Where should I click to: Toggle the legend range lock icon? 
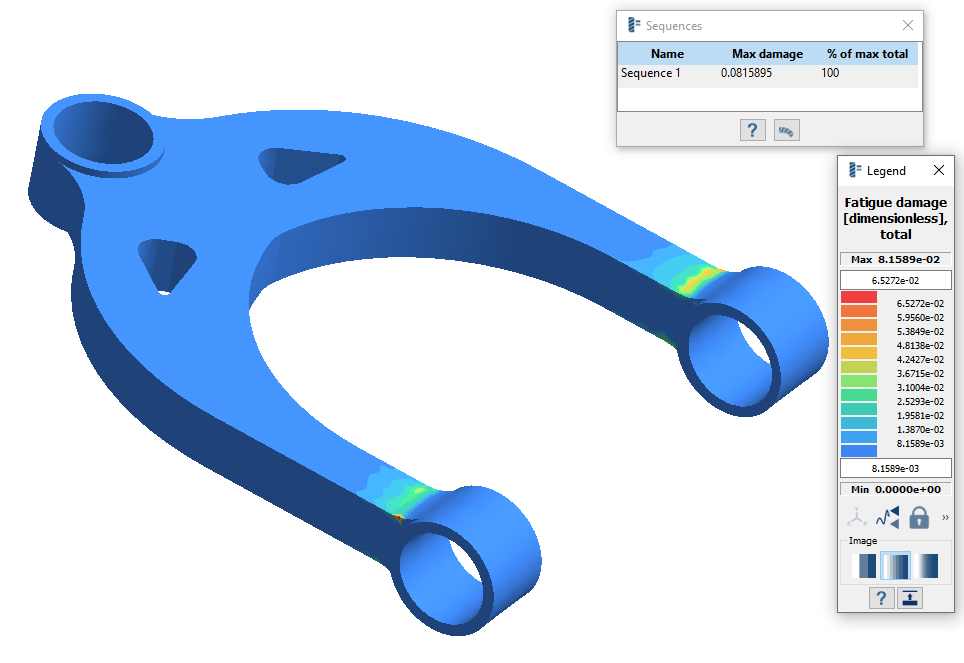tap(919, 517)
